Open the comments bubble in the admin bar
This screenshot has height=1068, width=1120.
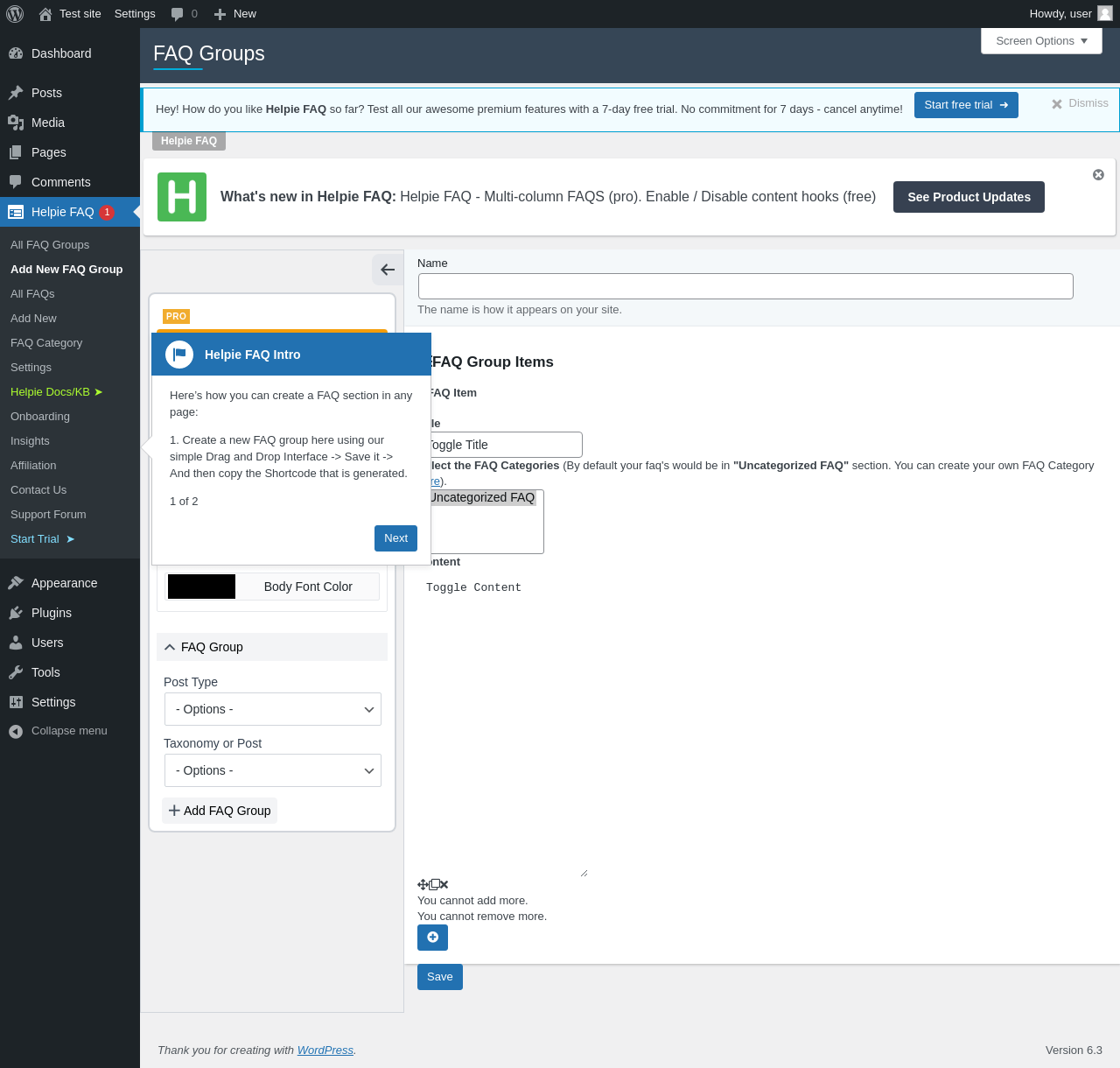[185, 14]
